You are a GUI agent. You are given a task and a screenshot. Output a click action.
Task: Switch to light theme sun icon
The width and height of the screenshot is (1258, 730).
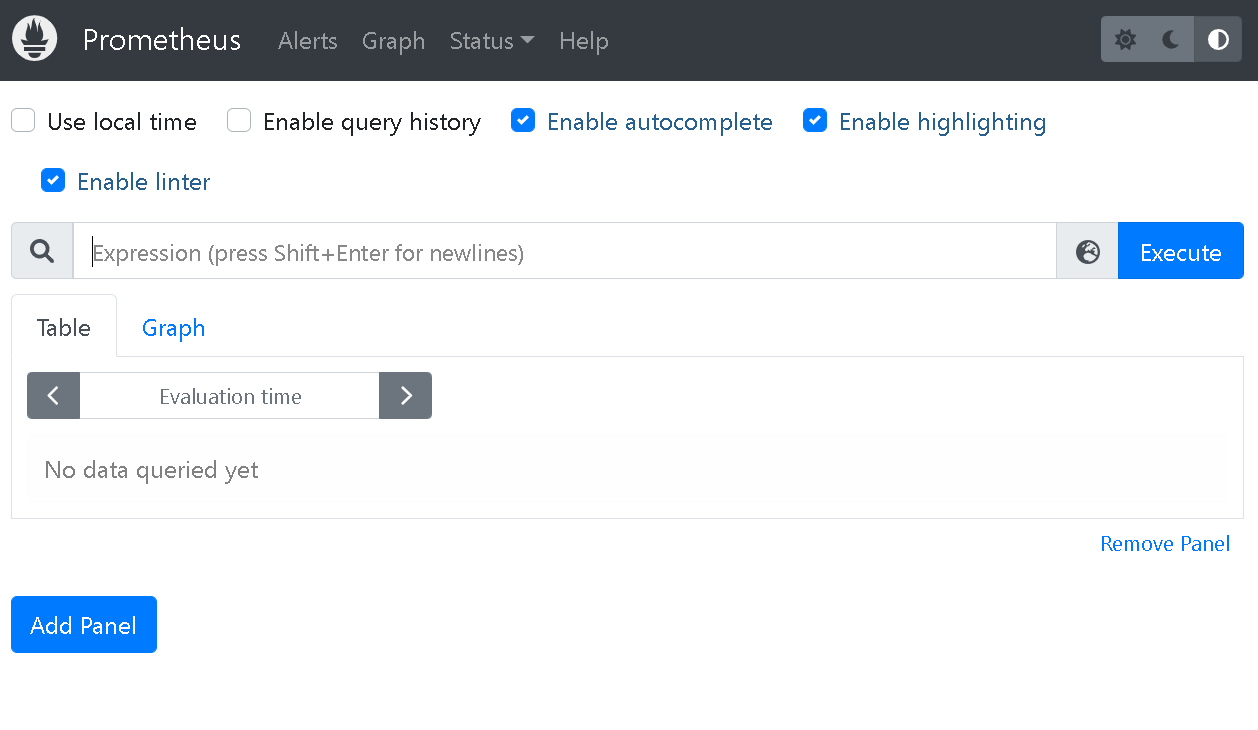point(1125,40)
